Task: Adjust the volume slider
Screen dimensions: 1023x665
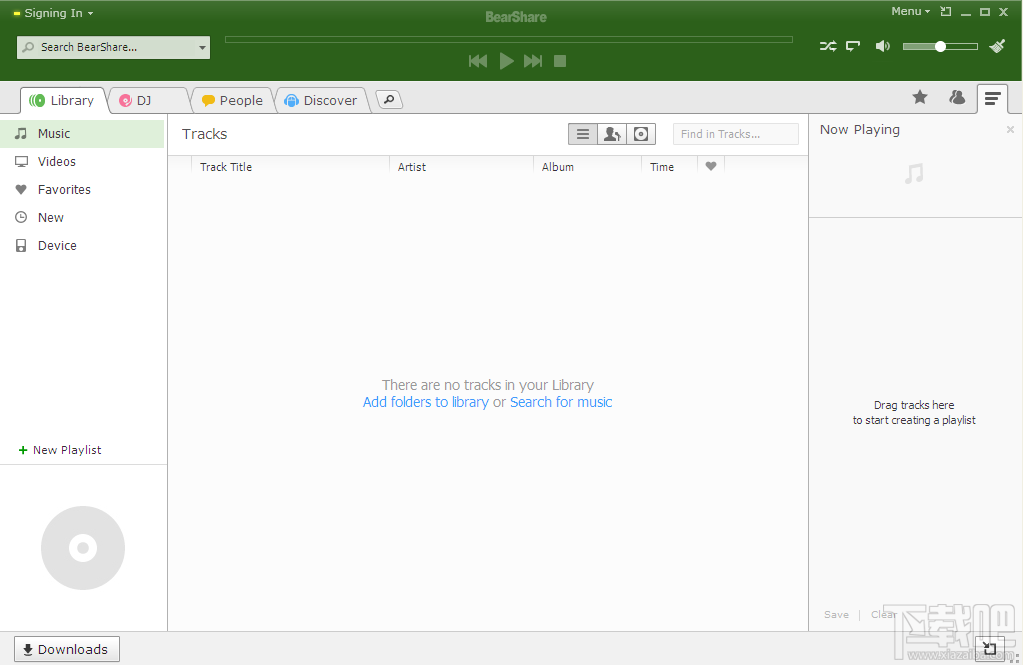Action: [940, 46]
